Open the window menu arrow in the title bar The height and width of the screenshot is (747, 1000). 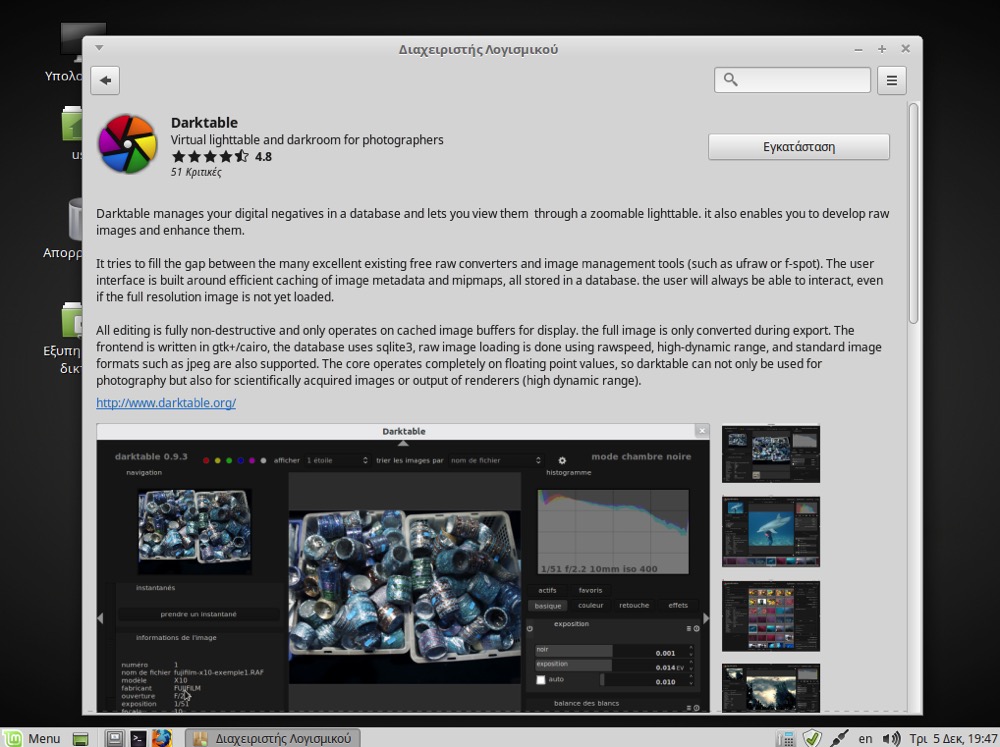pos(99,48)
